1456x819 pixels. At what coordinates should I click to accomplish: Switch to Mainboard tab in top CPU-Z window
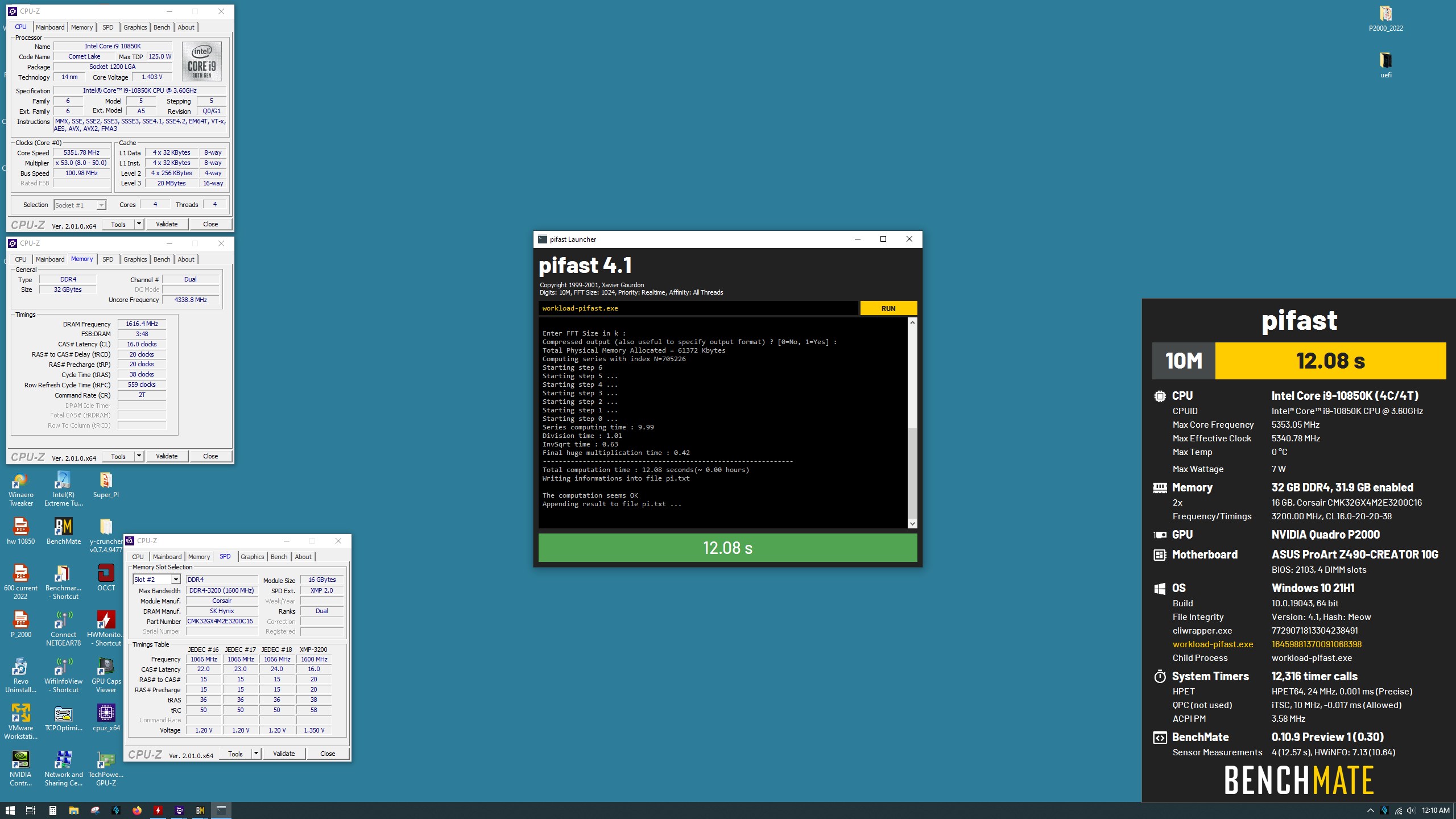(x=50, y=27)
